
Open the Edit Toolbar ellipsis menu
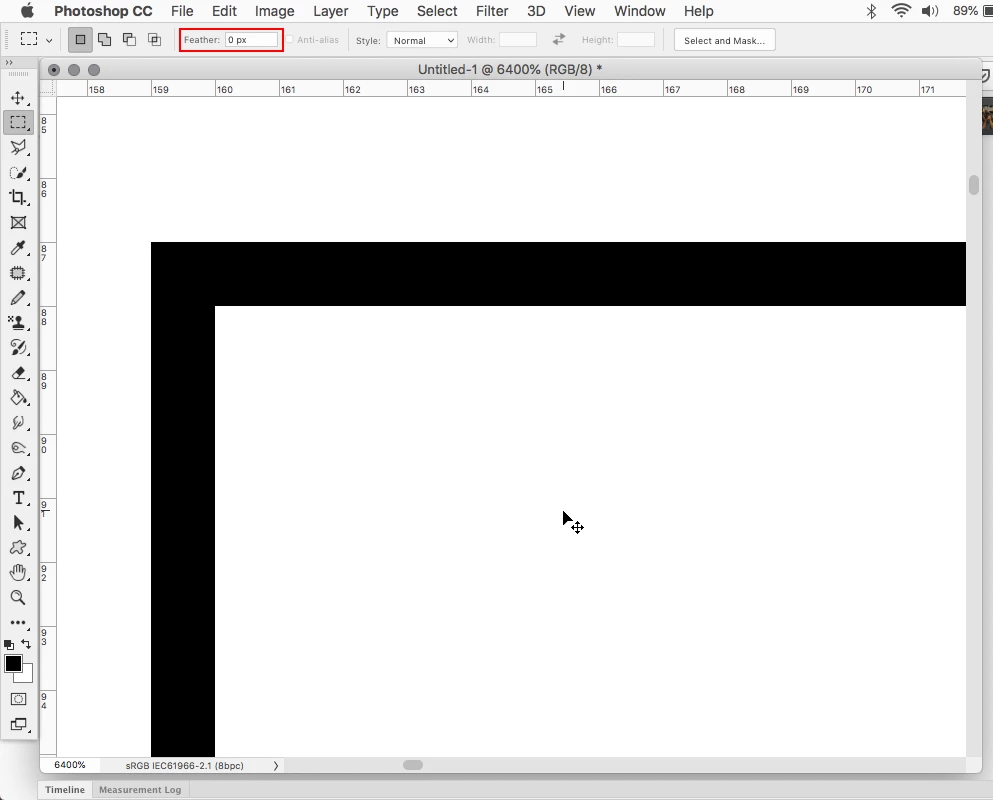pyautogui.click(x=18, y=623)
